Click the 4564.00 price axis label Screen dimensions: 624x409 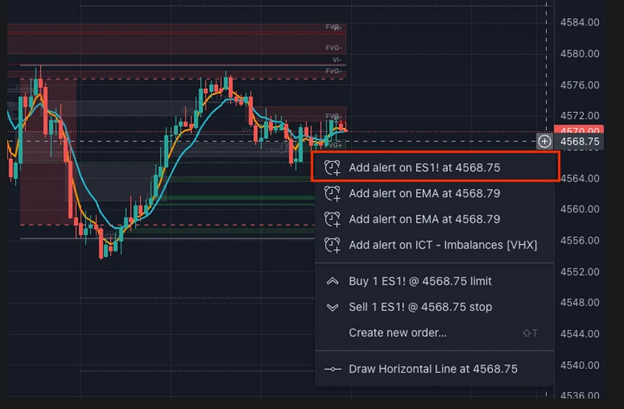coord(580,178)
